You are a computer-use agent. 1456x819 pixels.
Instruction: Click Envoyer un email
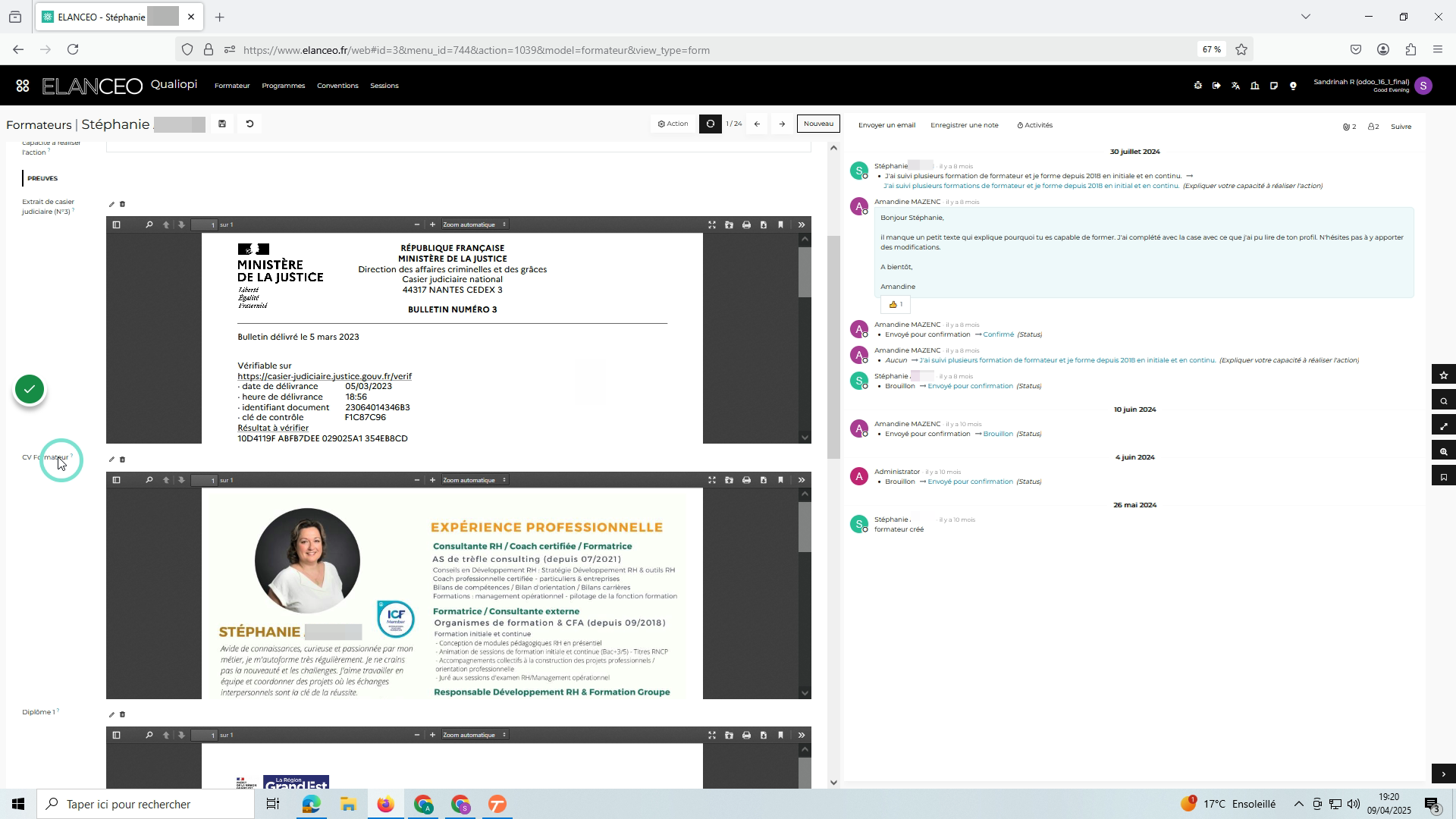pos(886,125)
